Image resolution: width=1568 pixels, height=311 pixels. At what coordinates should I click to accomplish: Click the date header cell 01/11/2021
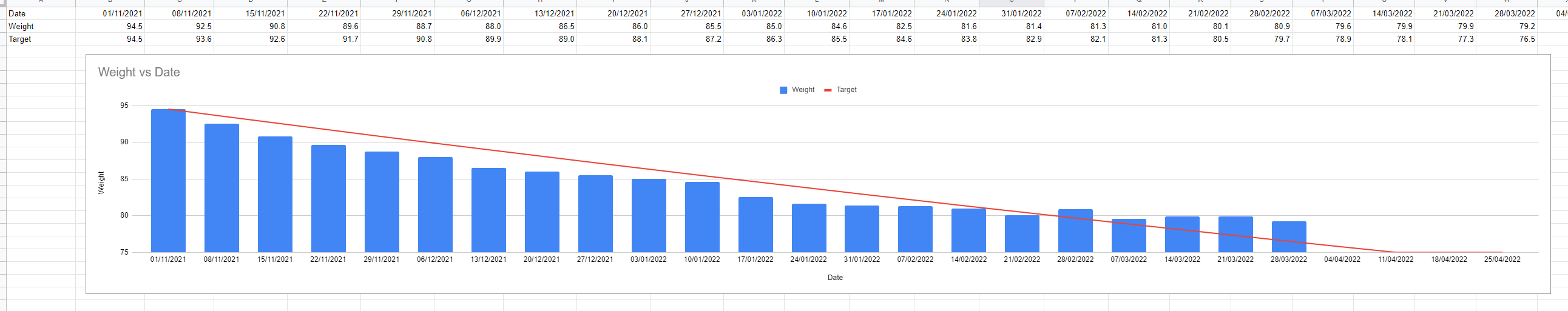click(123, 13)
